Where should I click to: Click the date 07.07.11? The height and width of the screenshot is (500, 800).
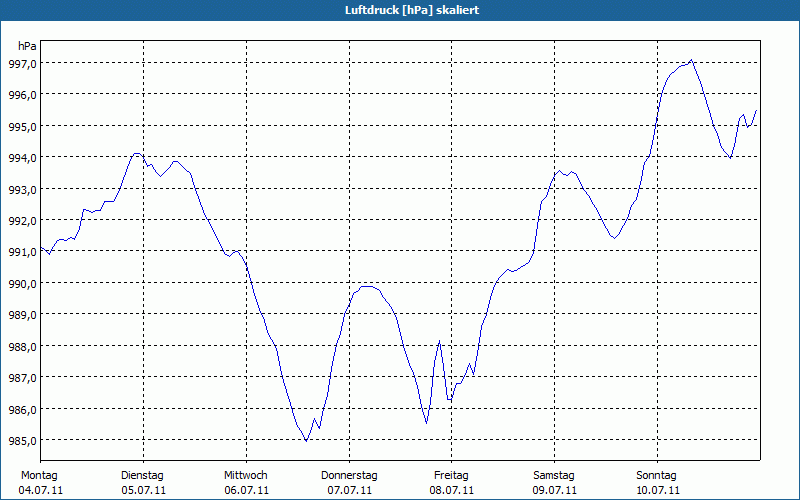pyautogui.click(x=349, y=490)
